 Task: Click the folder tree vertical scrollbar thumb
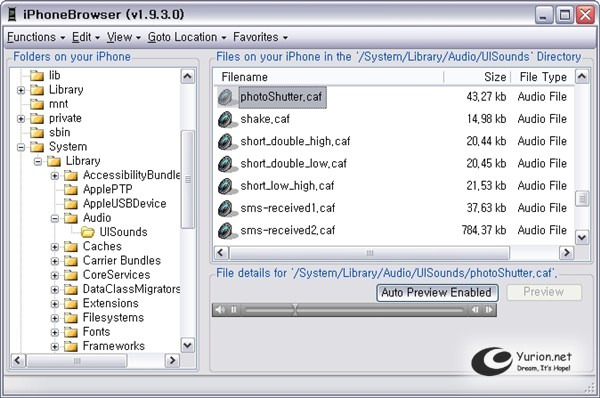click(188, 179)
